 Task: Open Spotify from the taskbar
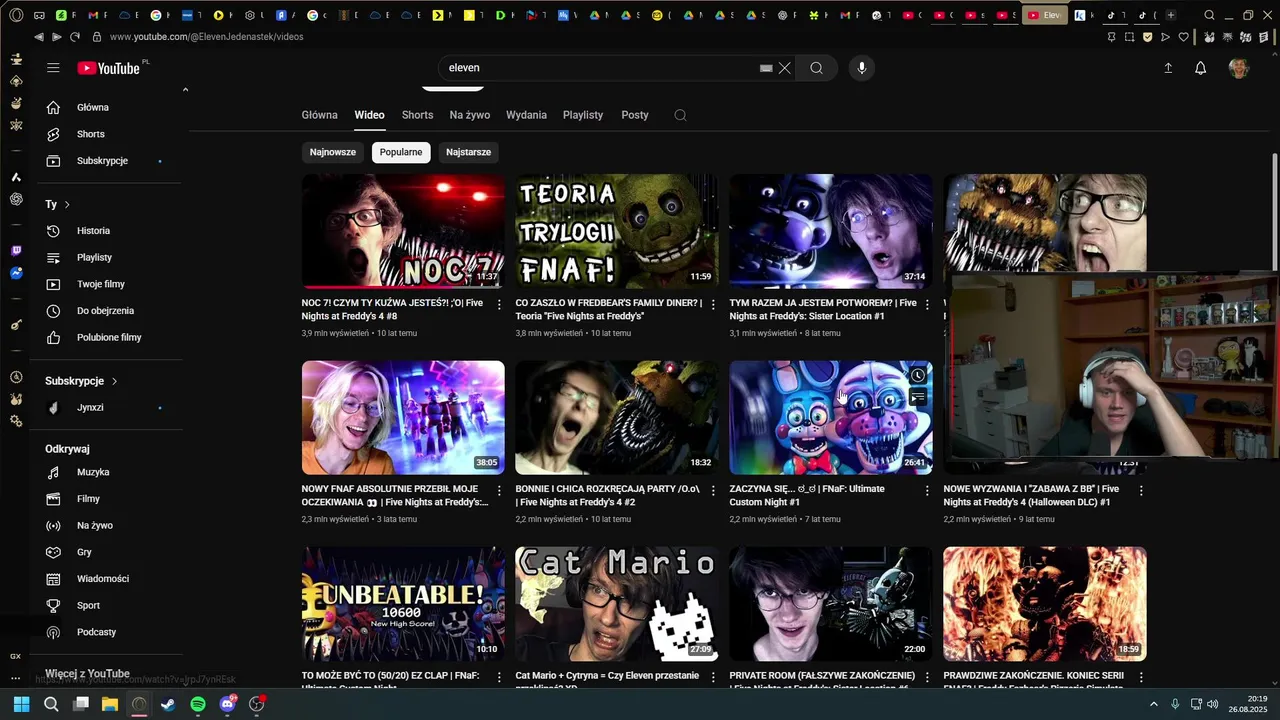click(198, 704)
